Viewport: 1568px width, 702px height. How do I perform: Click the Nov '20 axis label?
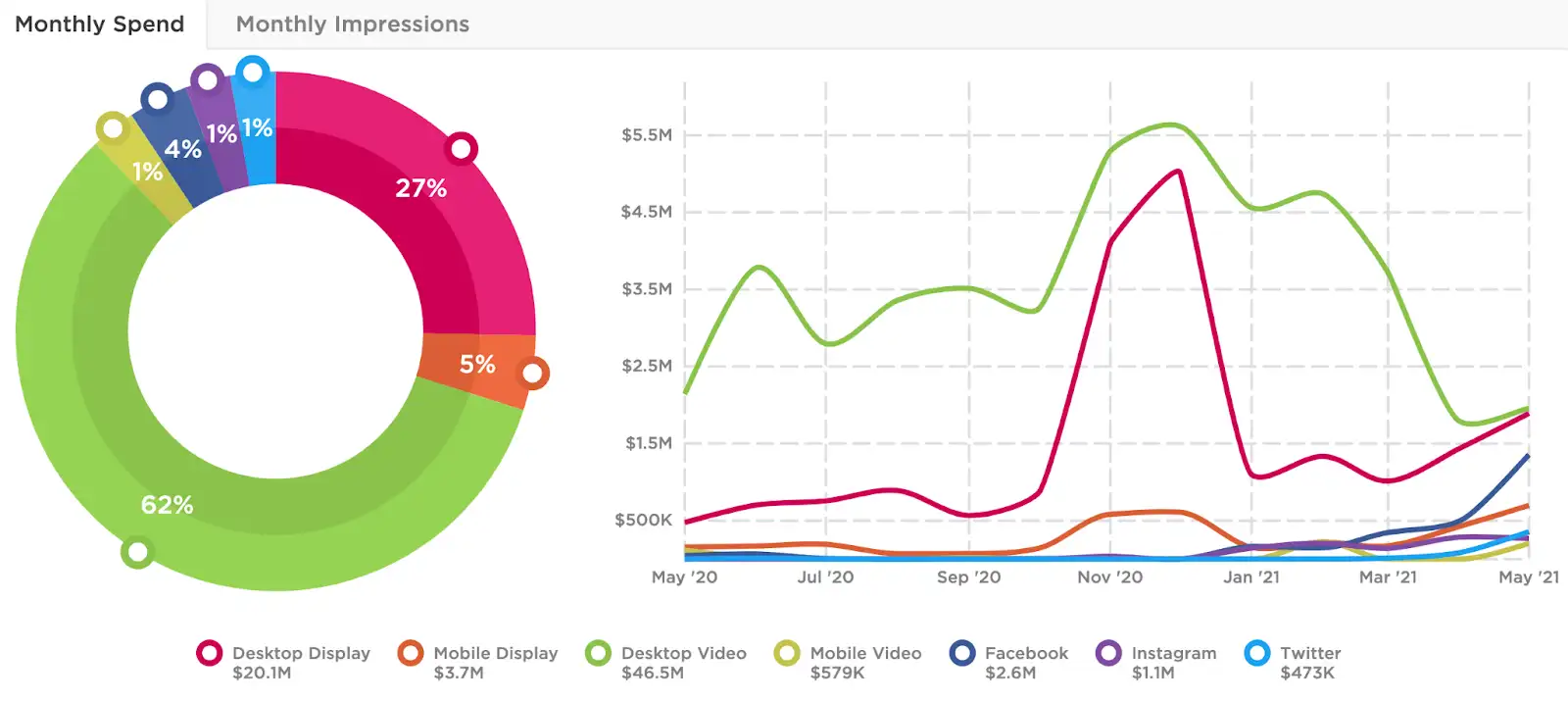pyautogui.click(x=1110, y=577)
